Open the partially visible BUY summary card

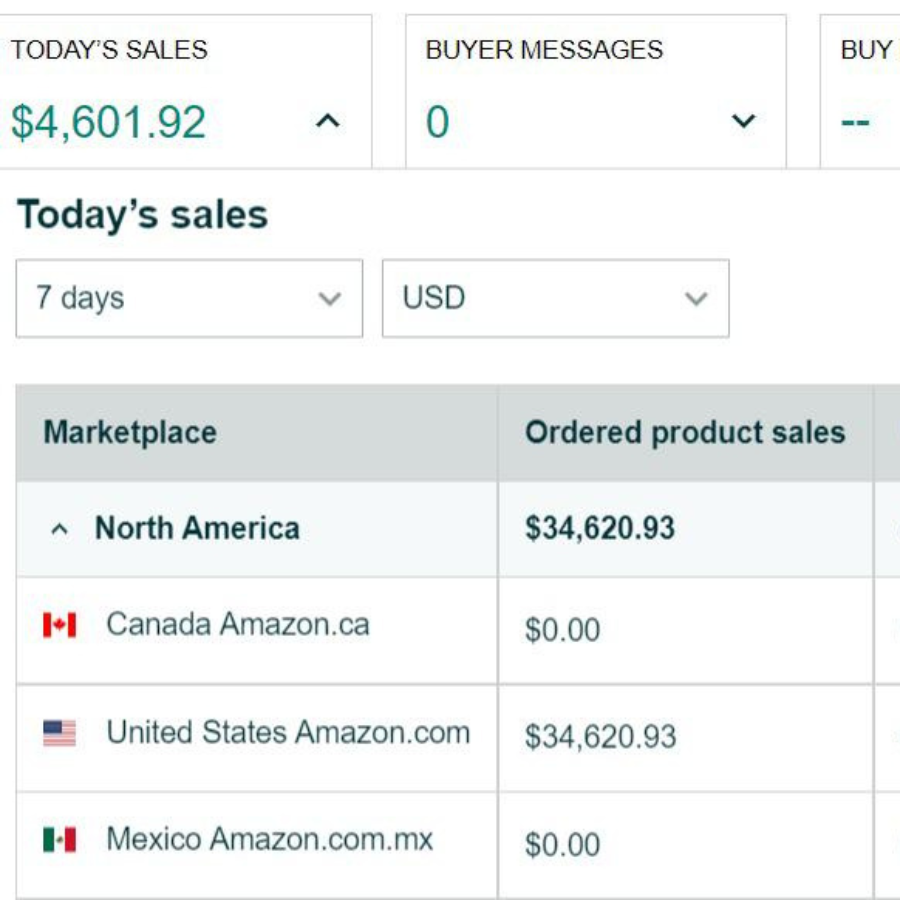[x=860, y=92]
